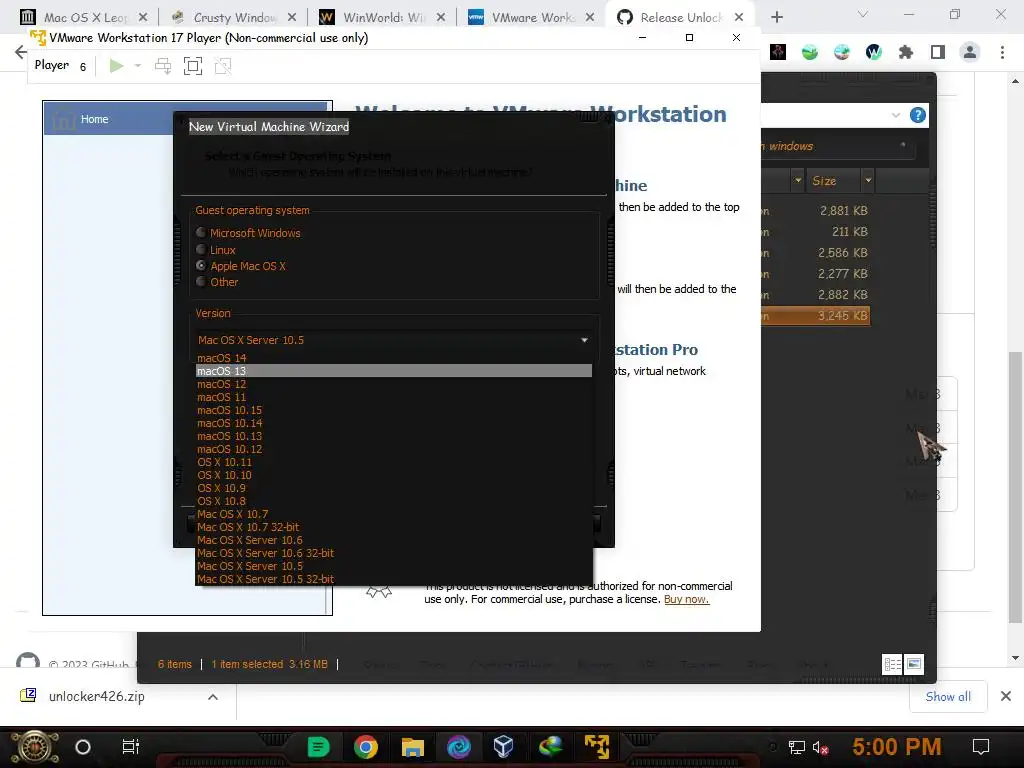Click Send Ctrl+Alt+Del toolbar icon
1024x768 pixels.
coord(163,65)
